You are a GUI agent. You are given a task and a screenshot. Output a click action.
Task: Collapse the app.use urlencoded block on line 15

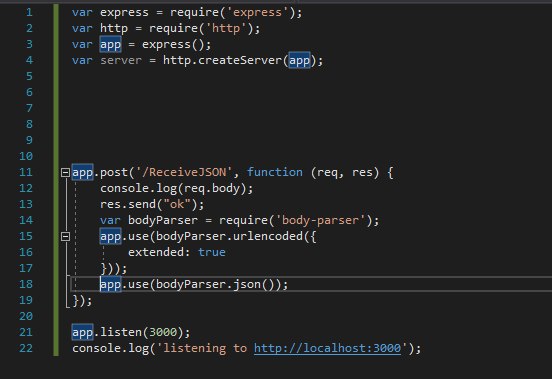tap(65, 236)
